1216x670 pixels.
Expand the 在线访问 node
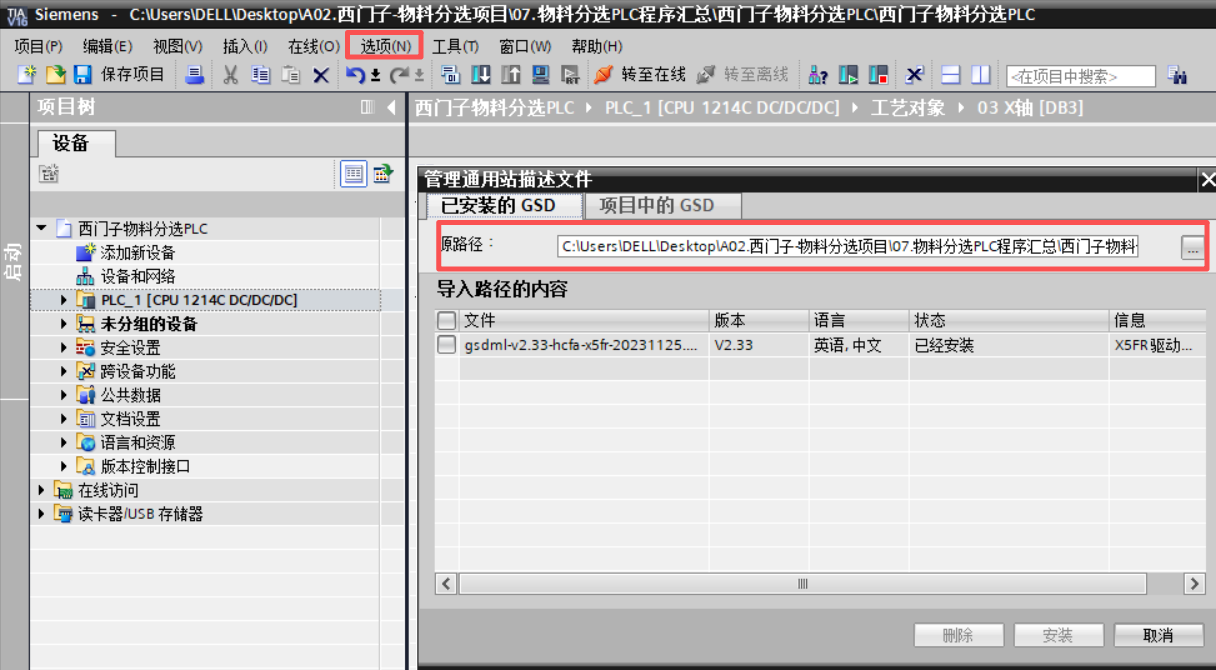coord(42,490)
